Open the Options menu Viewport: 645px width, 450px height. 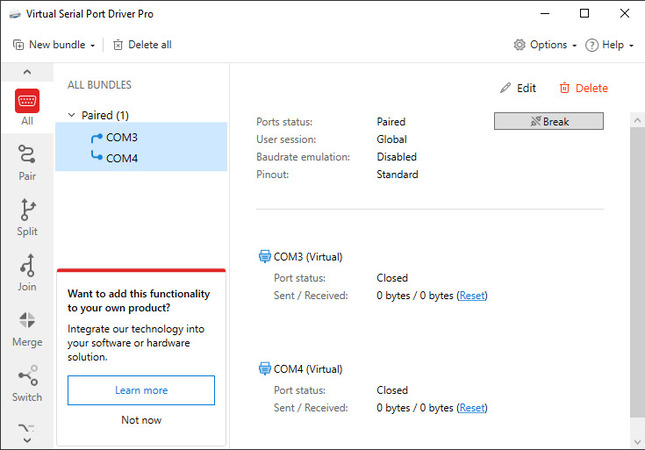pyautogui.click(x=545, y=44)
